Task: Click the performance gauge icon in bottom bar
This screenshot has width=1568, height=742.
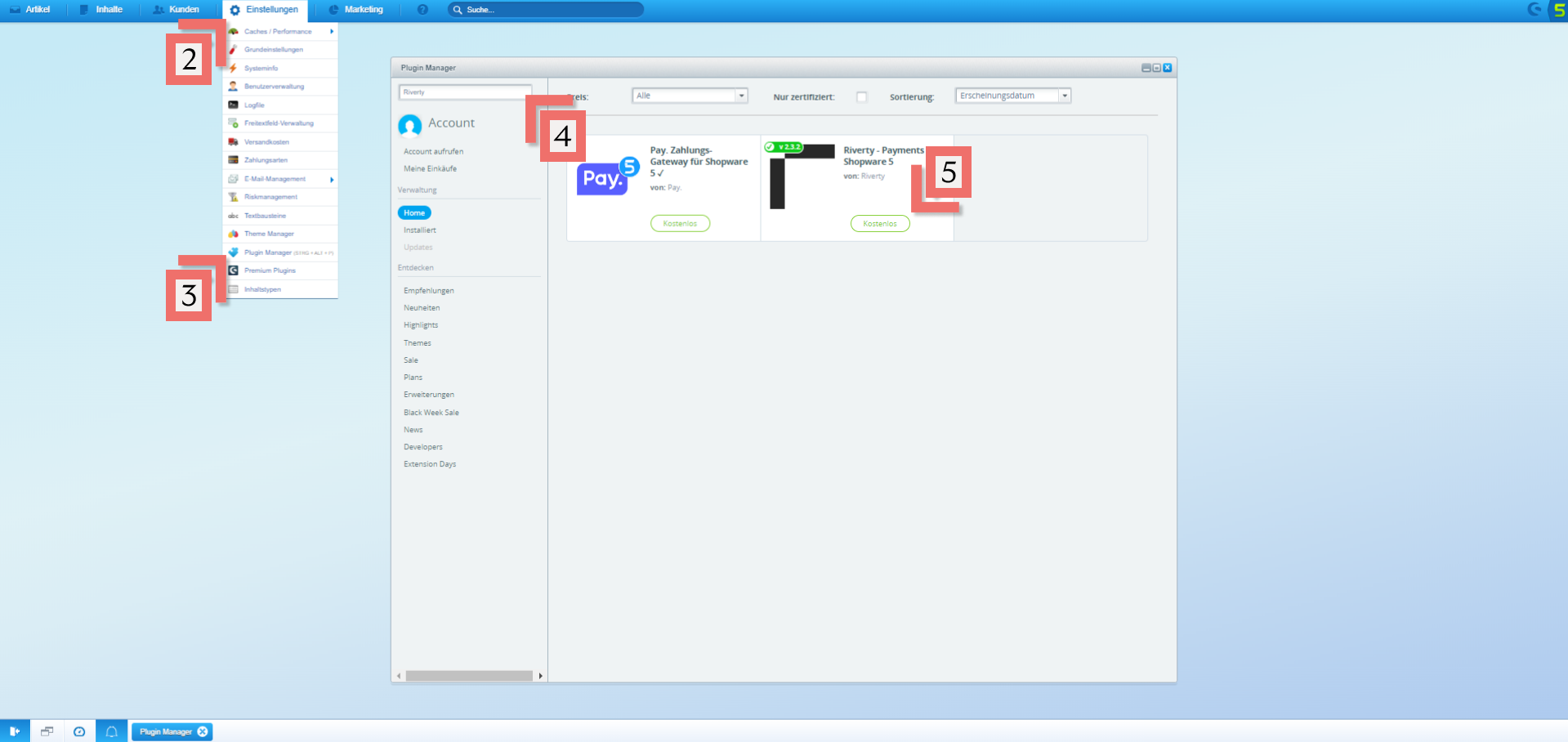Action: [79, 731]
